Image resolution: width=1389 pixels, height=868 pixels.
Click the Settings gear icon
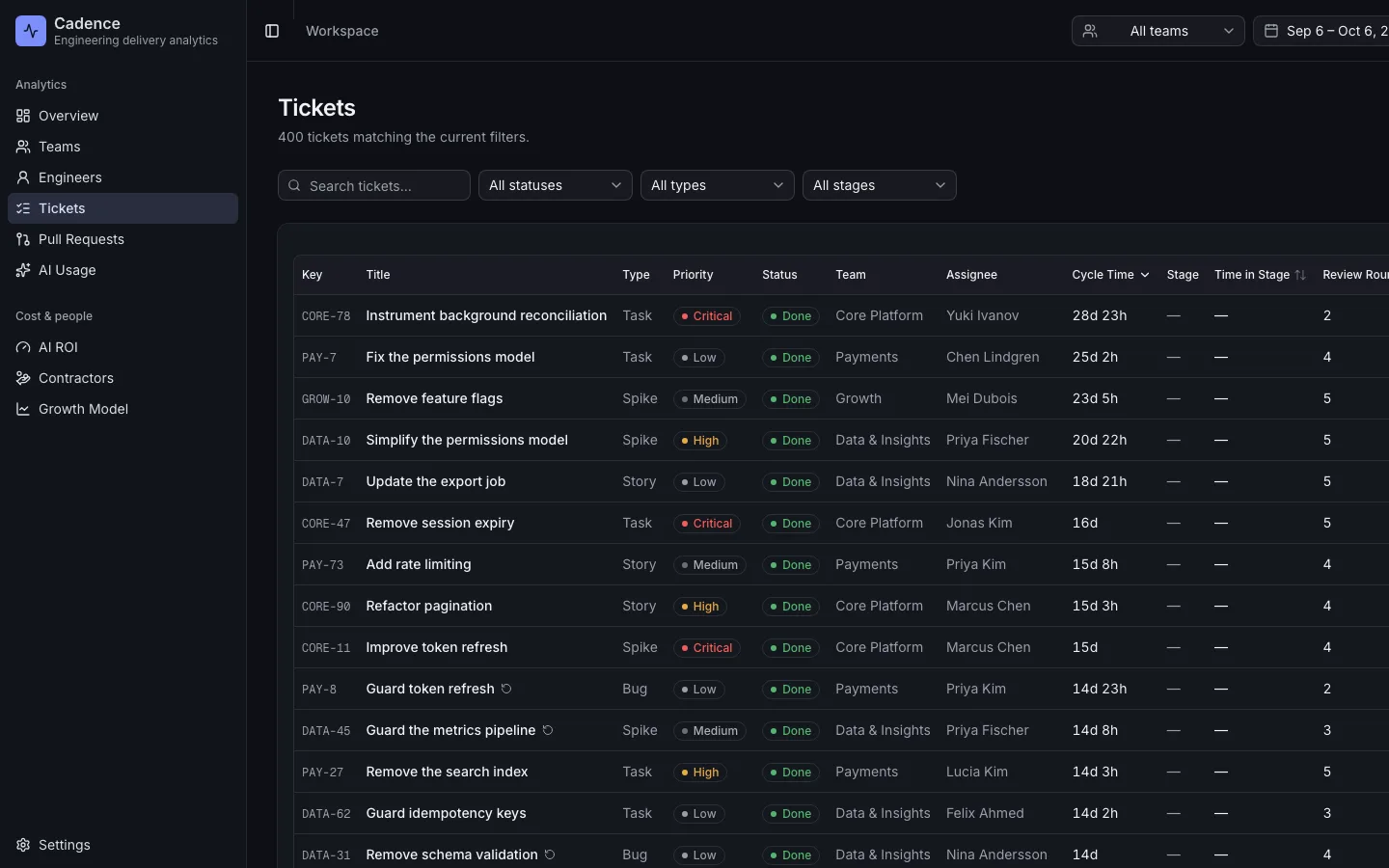[23, 845]
